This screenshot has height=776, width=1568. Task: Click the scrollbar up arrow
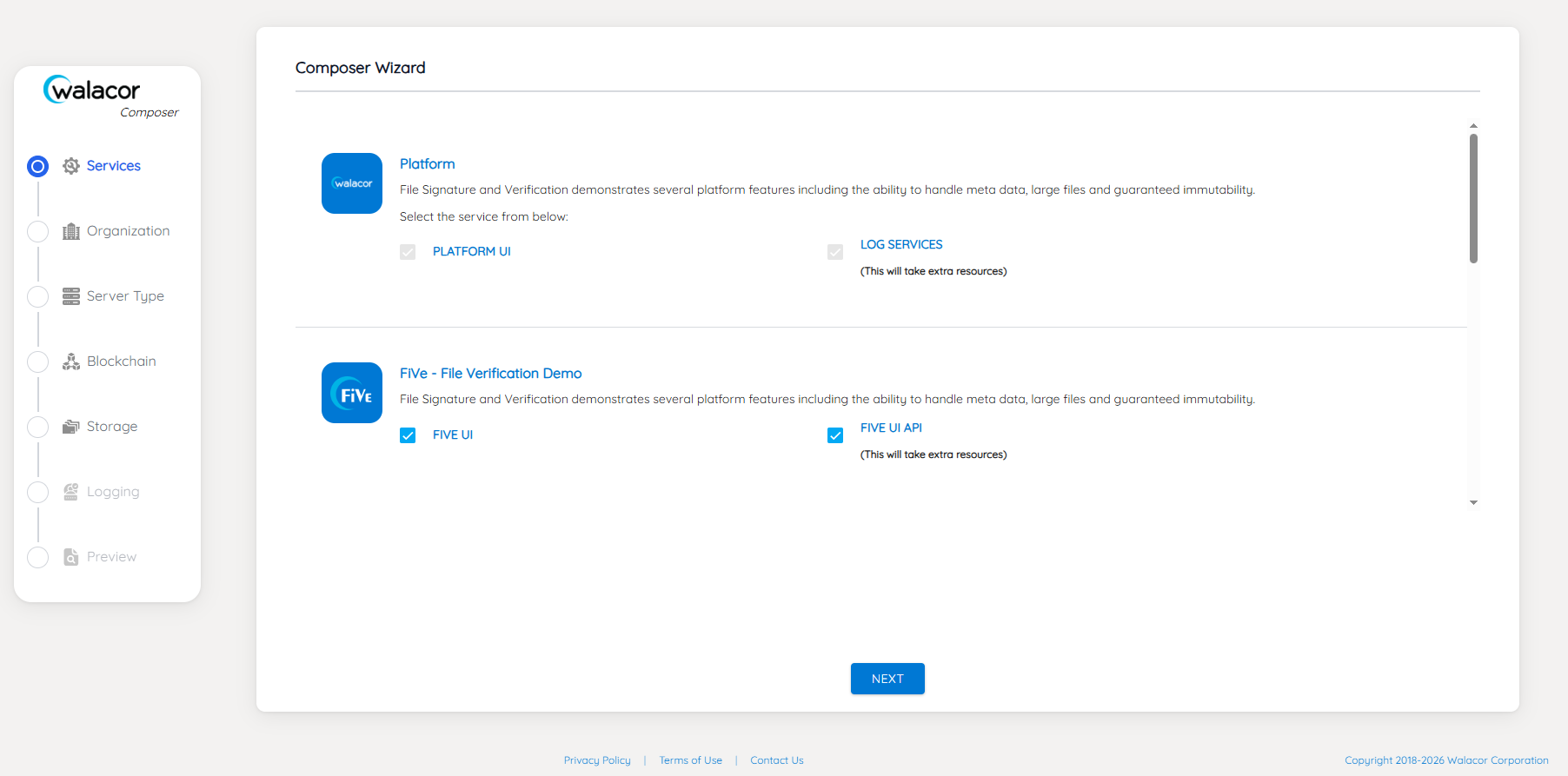pos(1473,126)
